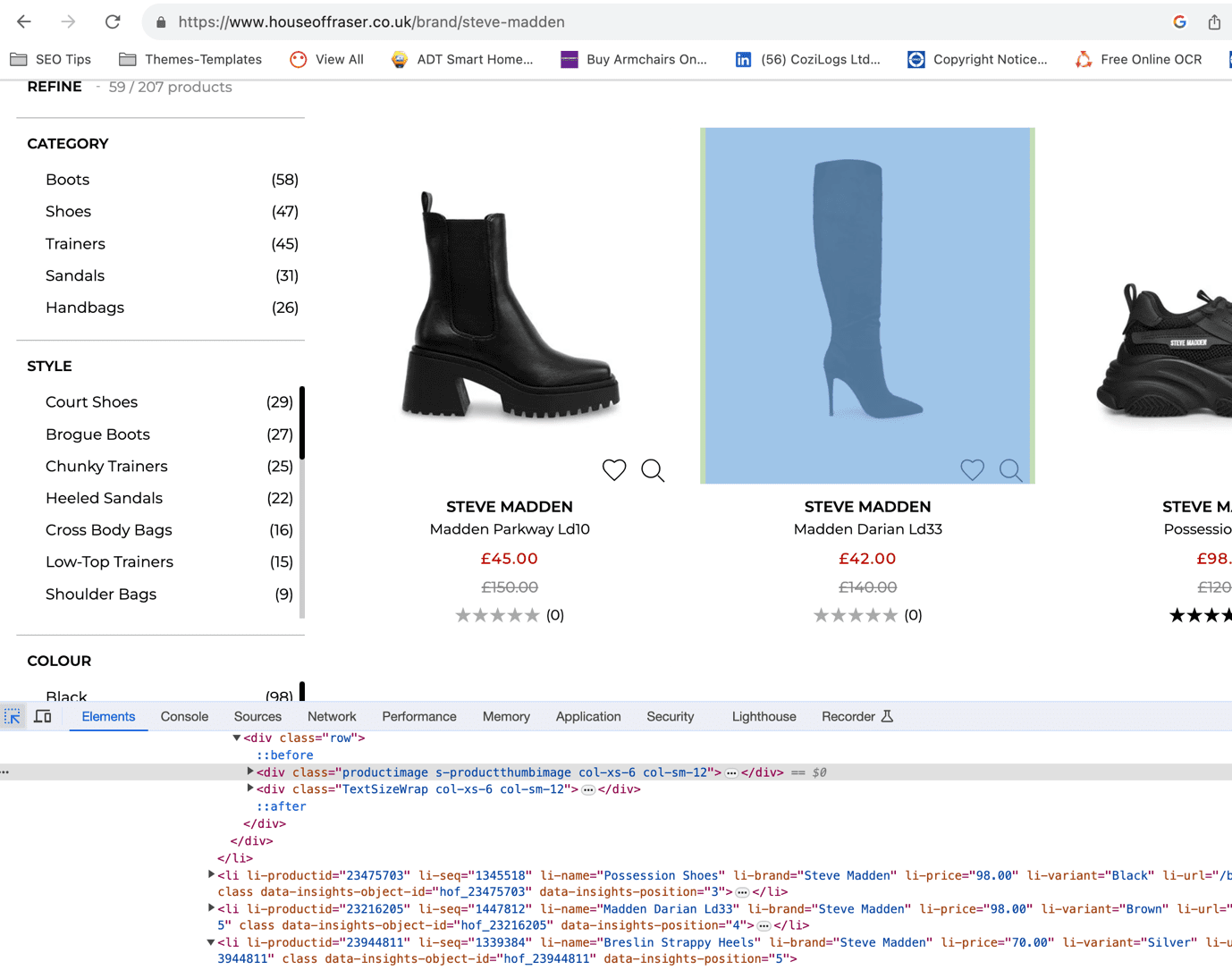This screenshot has height=970, width=1232.
Task: Click the magnifier zoom icon on Madden Darian Ld33
Action: click(x=1010, y=469)
